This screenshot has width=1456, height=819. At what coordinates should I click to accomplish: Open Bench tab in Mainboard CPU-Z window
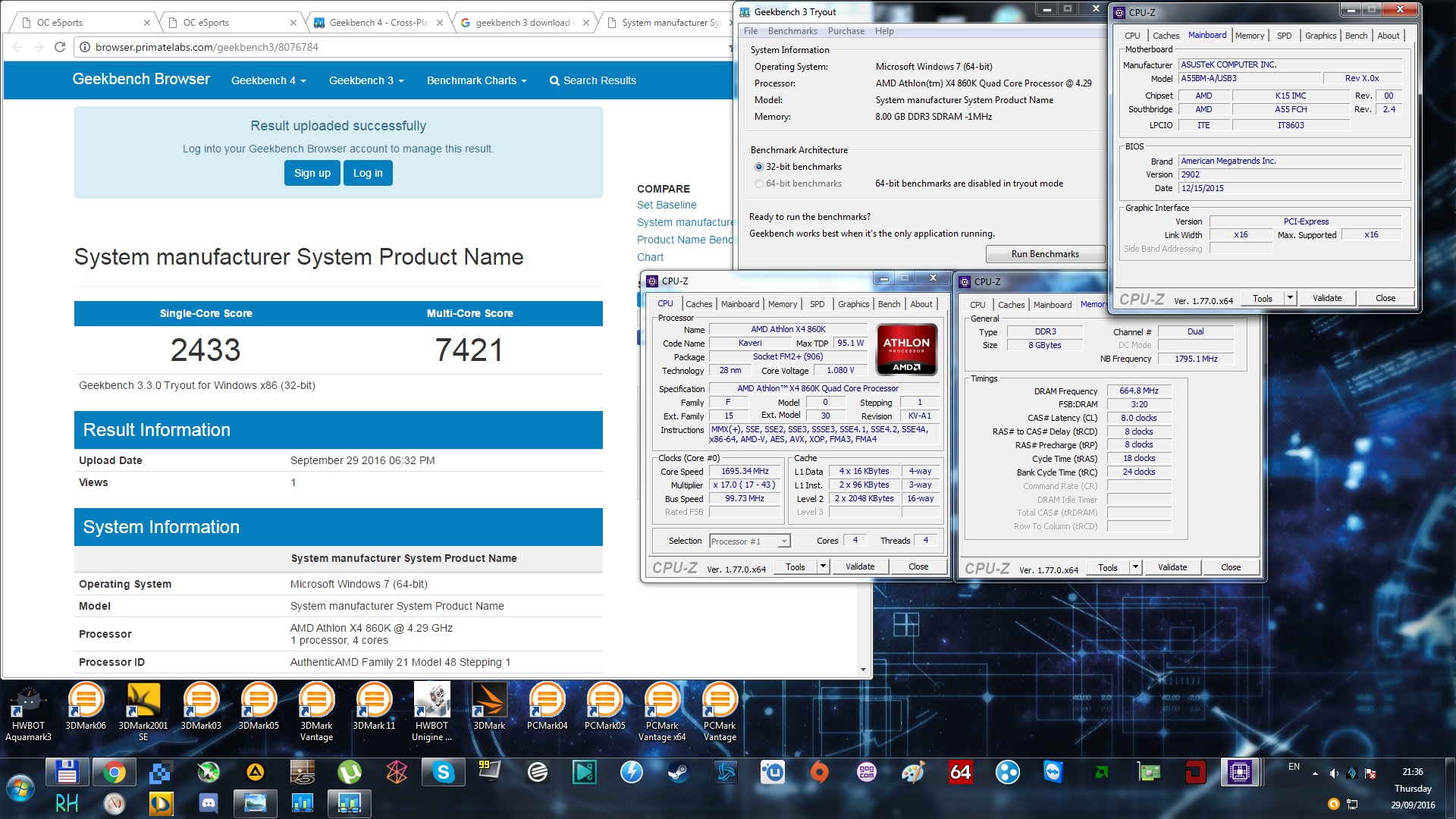[1356, 36]
